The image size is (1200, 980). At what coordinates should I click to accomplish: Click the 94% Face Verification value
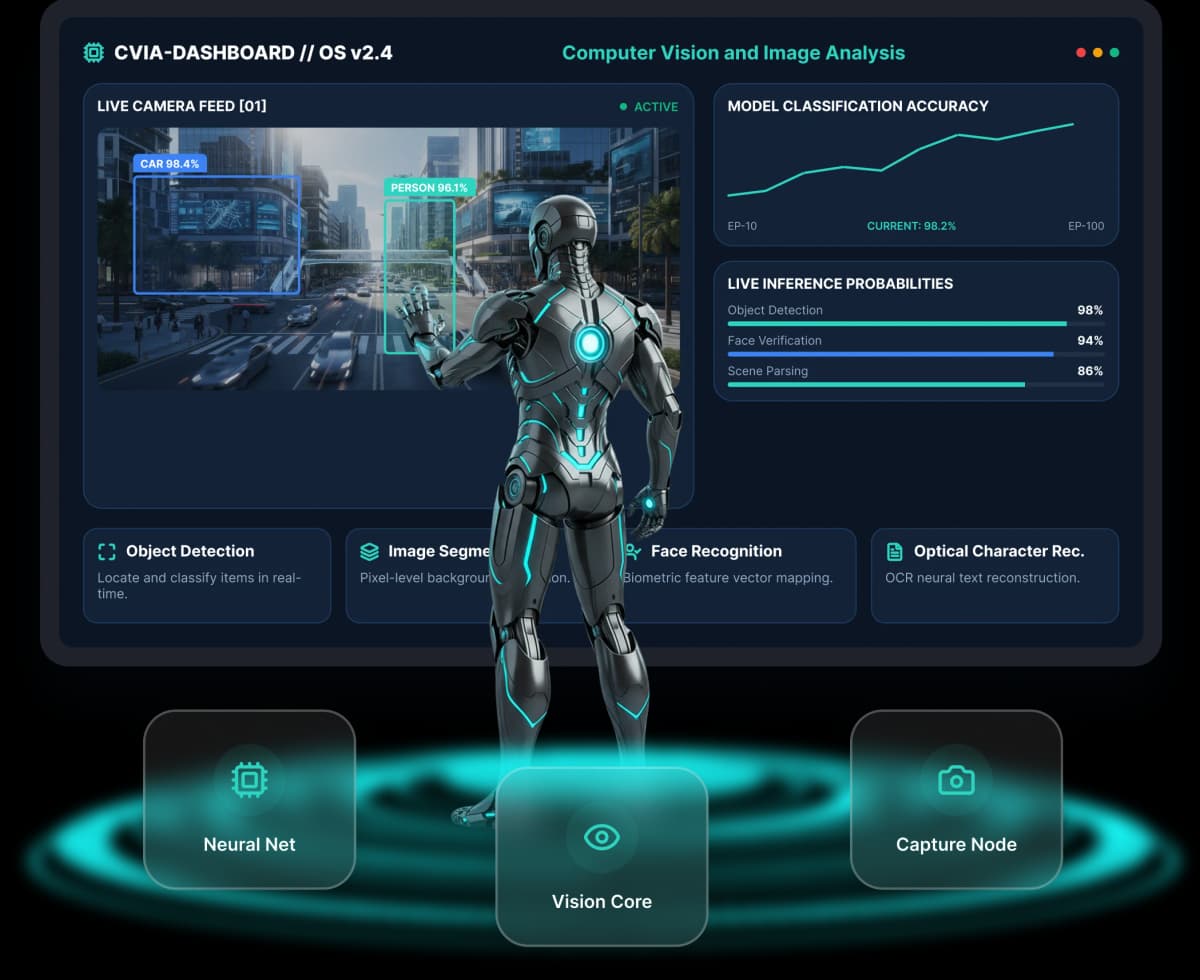1090,340
